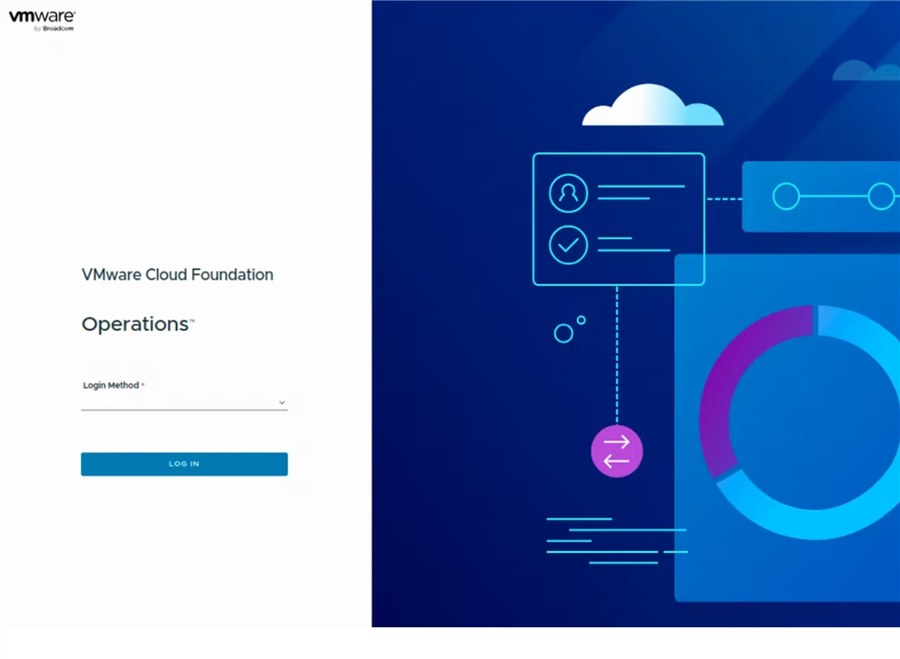Click the LOG IN button
The image size is (900, 659).
point(184,464)
